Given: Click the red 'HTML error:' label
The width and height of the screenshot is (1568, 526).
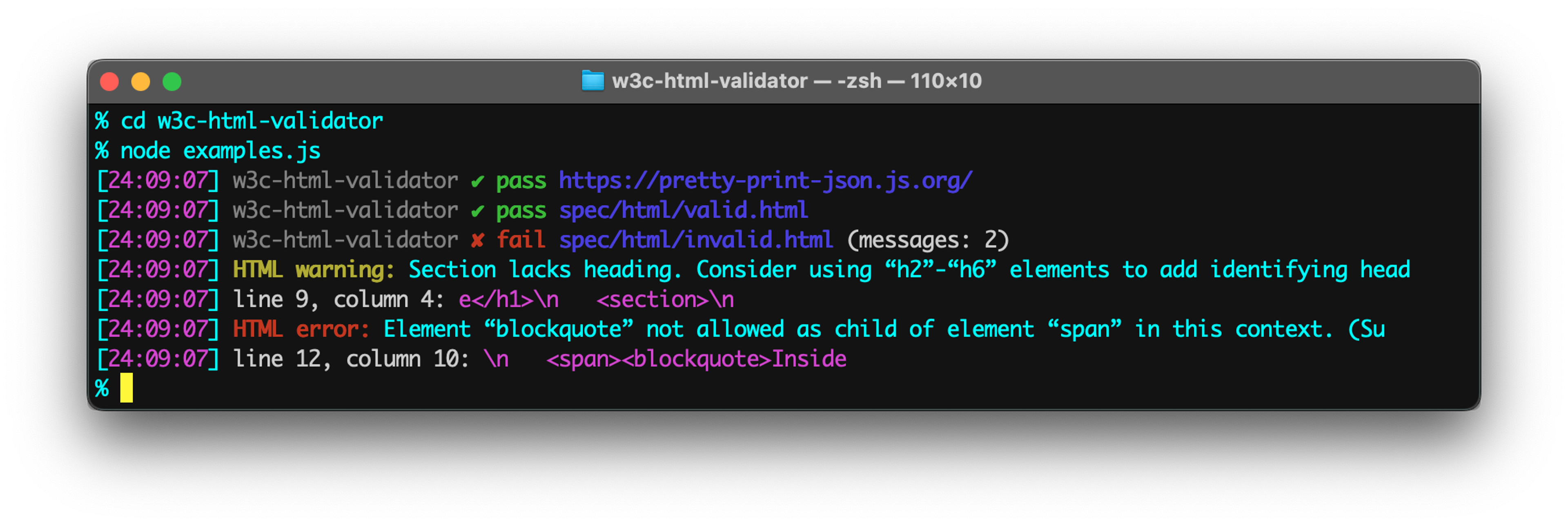Looking at the screenshot, I should click(301, 329).
